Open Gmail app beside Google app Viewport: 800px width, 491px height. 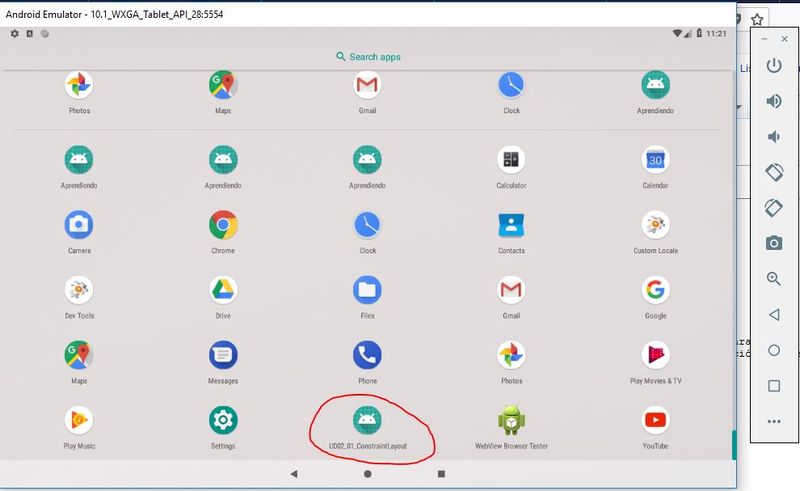pos(511,290)
